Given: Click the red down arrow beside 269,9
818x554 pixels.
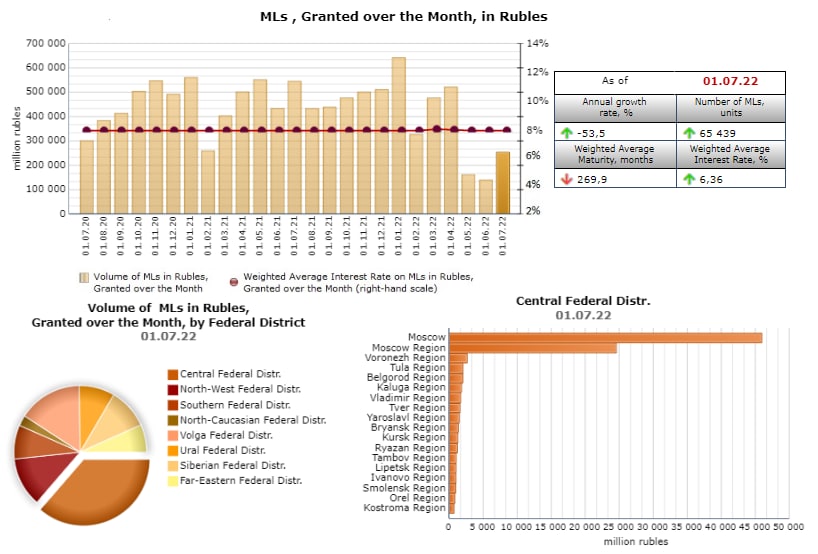Looking at the screenshot, I should tap(566, 179).
